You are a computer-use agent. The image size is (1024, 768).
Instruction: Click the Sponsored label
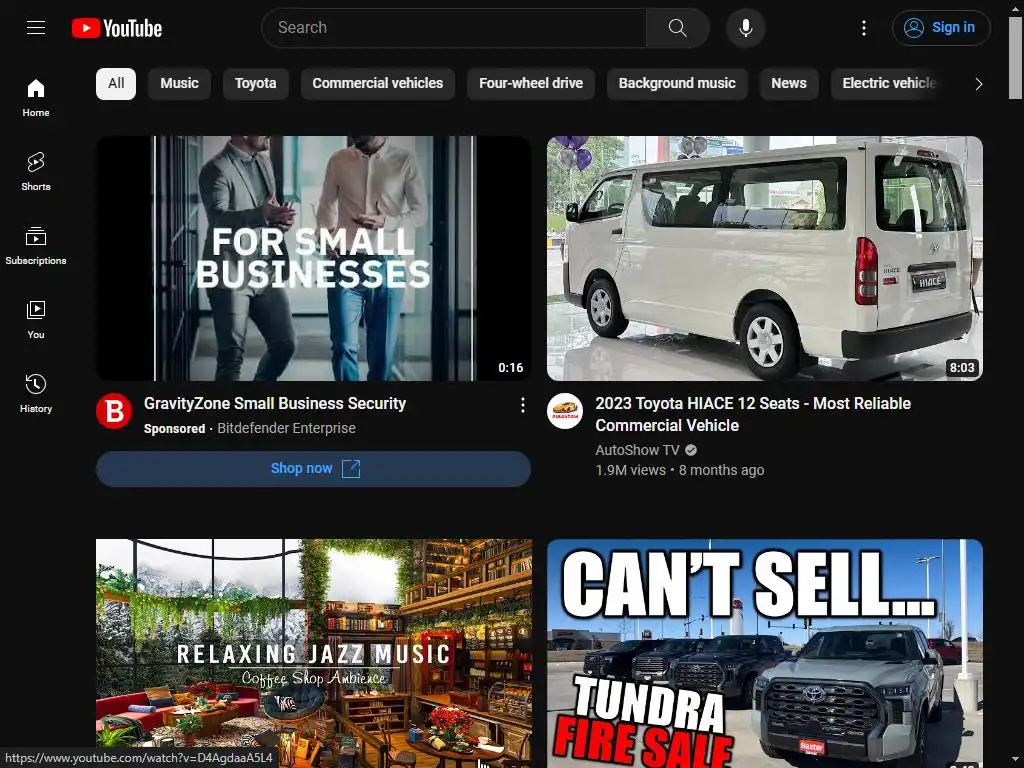click(x=174, y=428)
